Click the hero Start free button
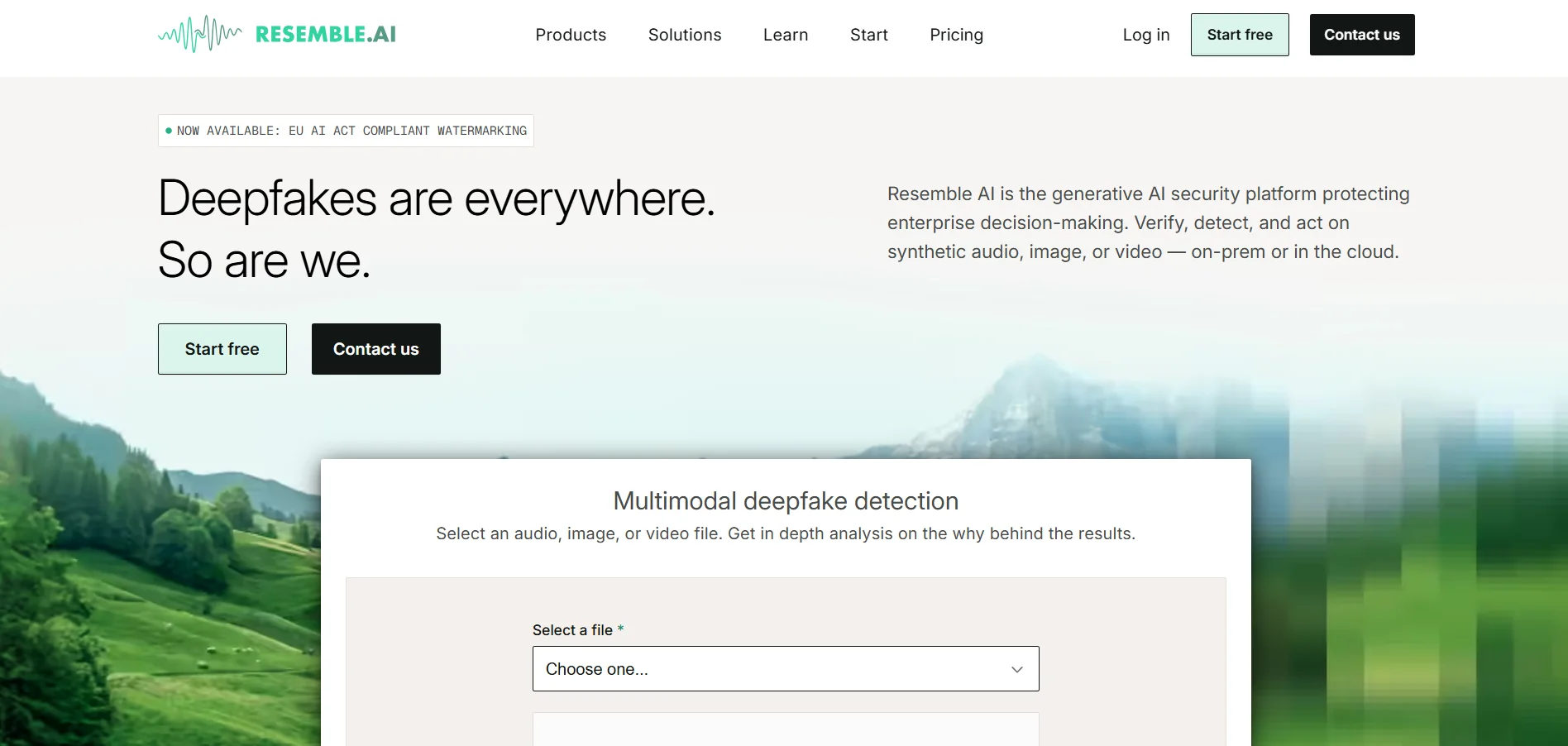This screenshot has height=746, width=1568. coord(222,349)
